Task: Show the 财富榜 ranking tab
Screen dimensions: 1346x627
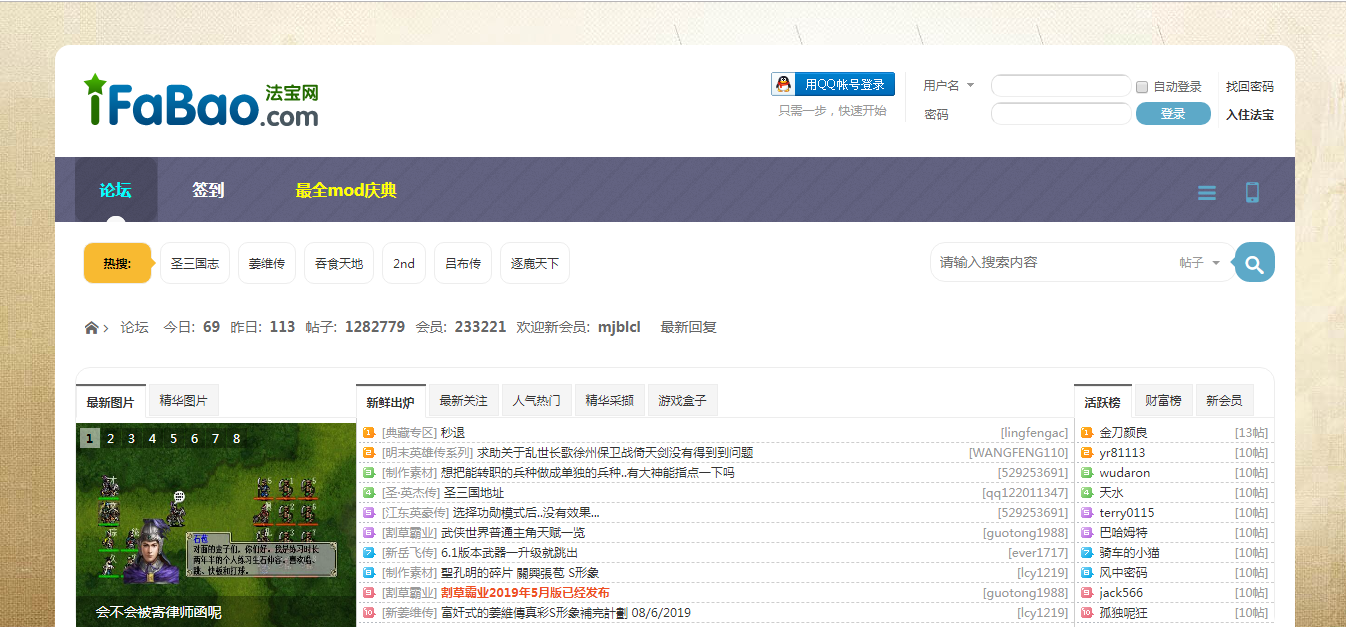Action: (x=1163, y=401)
